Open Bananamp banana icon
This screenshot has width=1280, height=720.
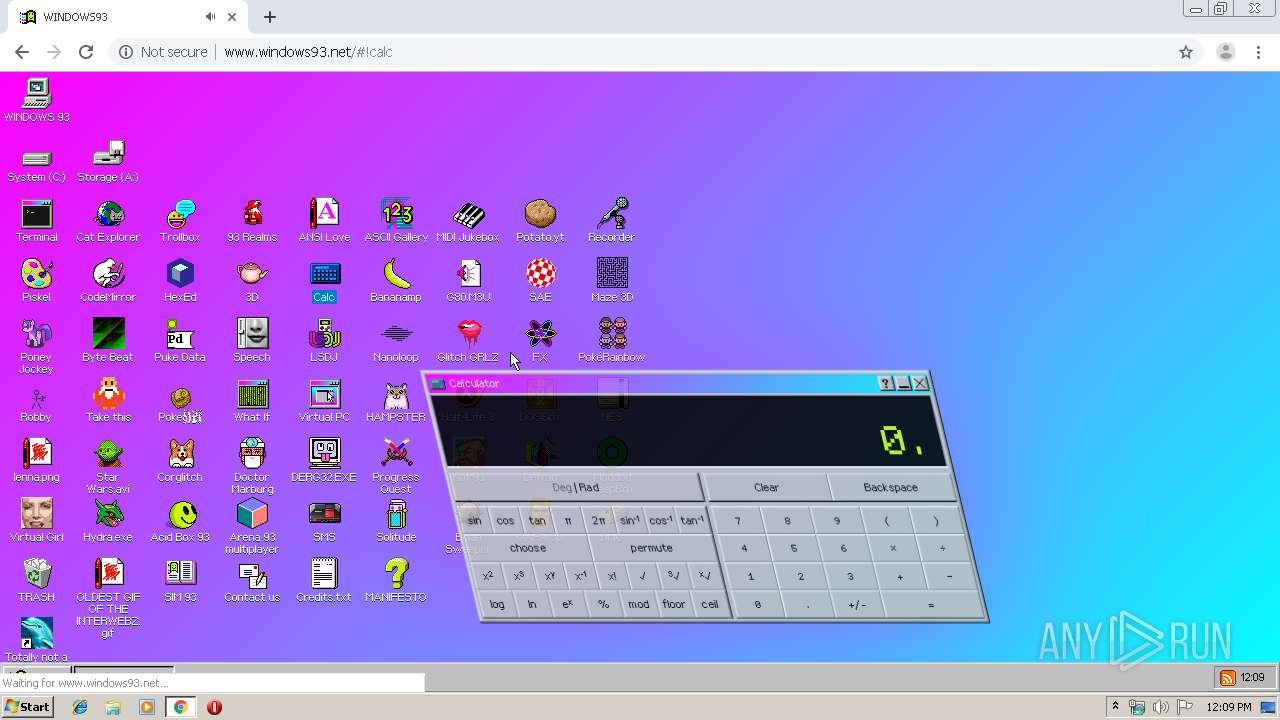coord(396,281)
